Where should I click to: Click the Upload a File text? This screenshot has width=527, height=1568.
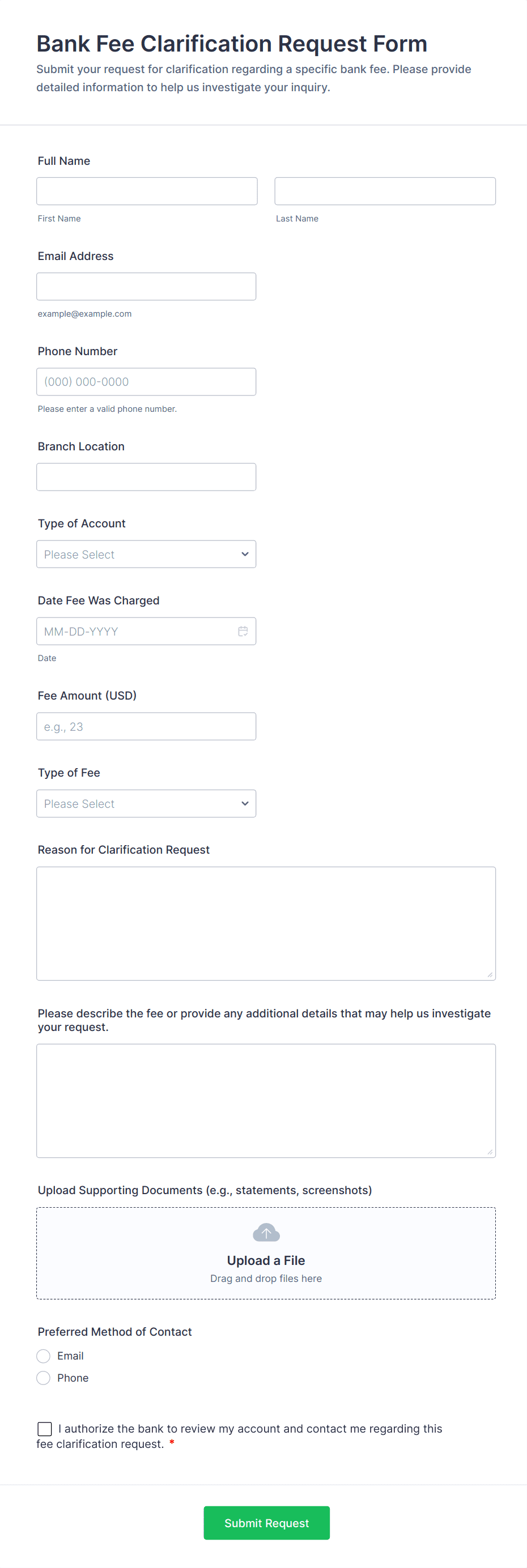pyautogui.click(x=266, y=1260)
